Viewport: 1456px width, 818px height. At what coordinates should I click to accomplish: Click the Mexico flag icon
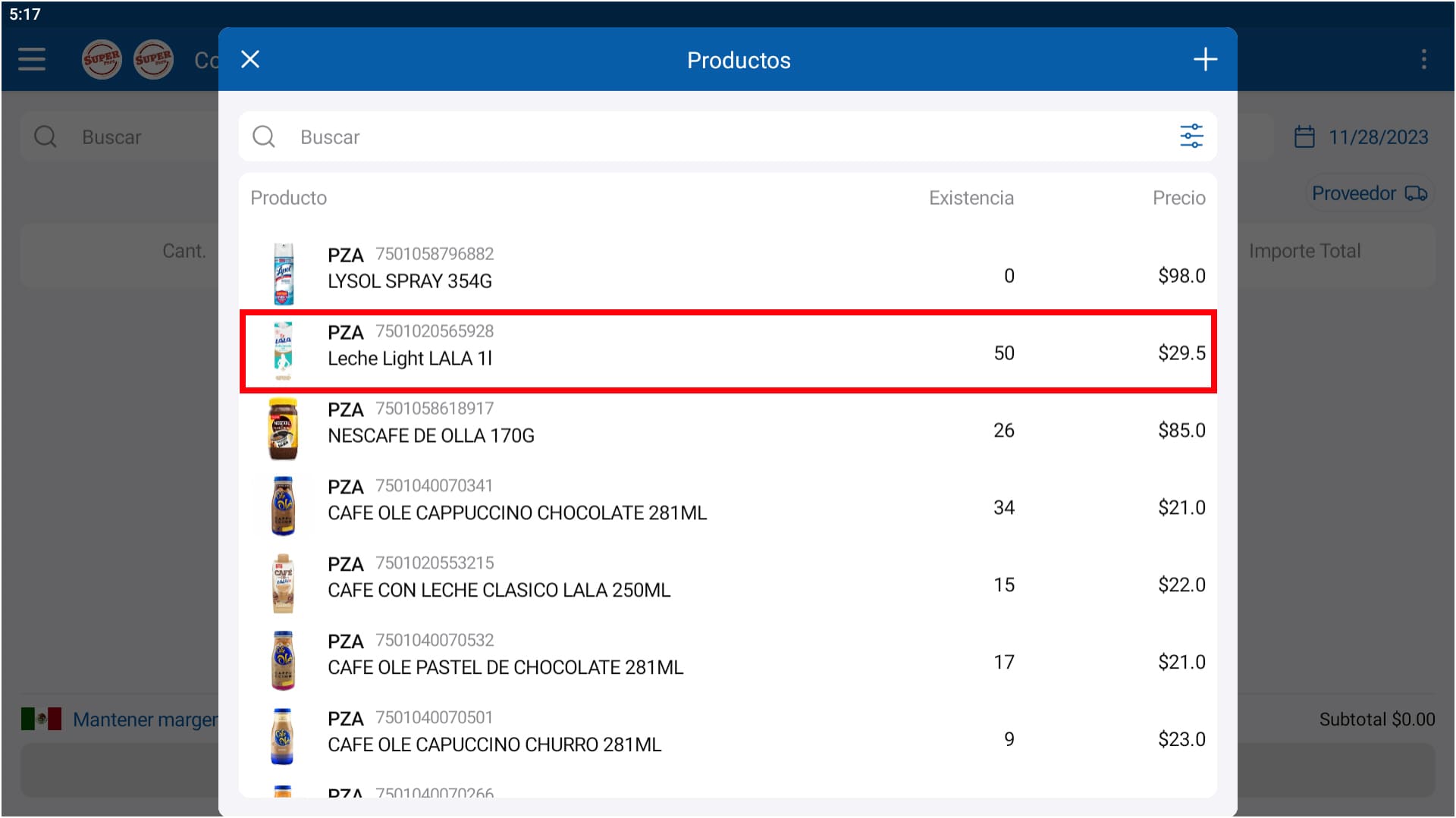41,719
